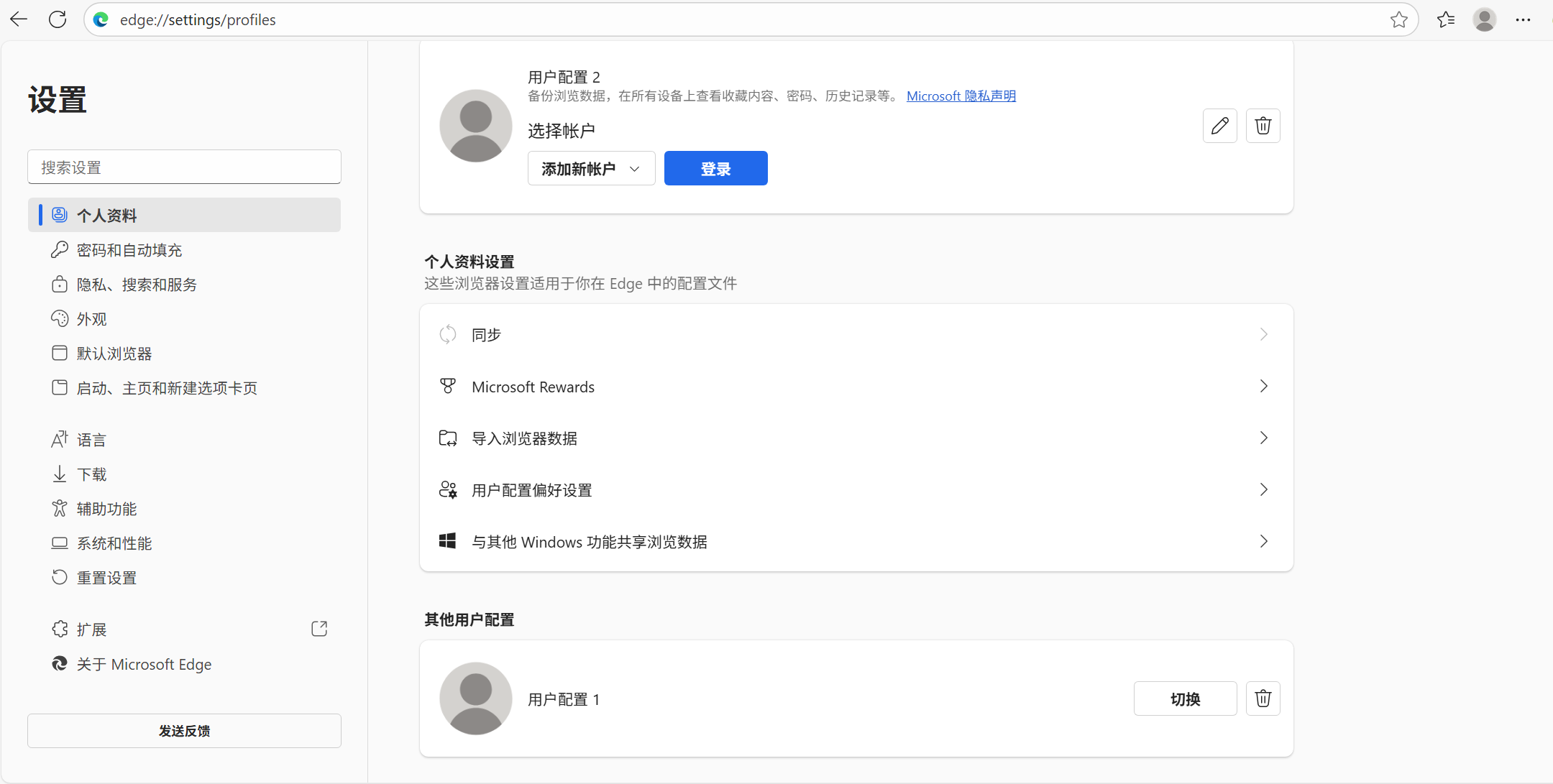The image size is (1553, 784).
Task: Open the 添加新帐户 dropdown
Action: tap(591, 169)
